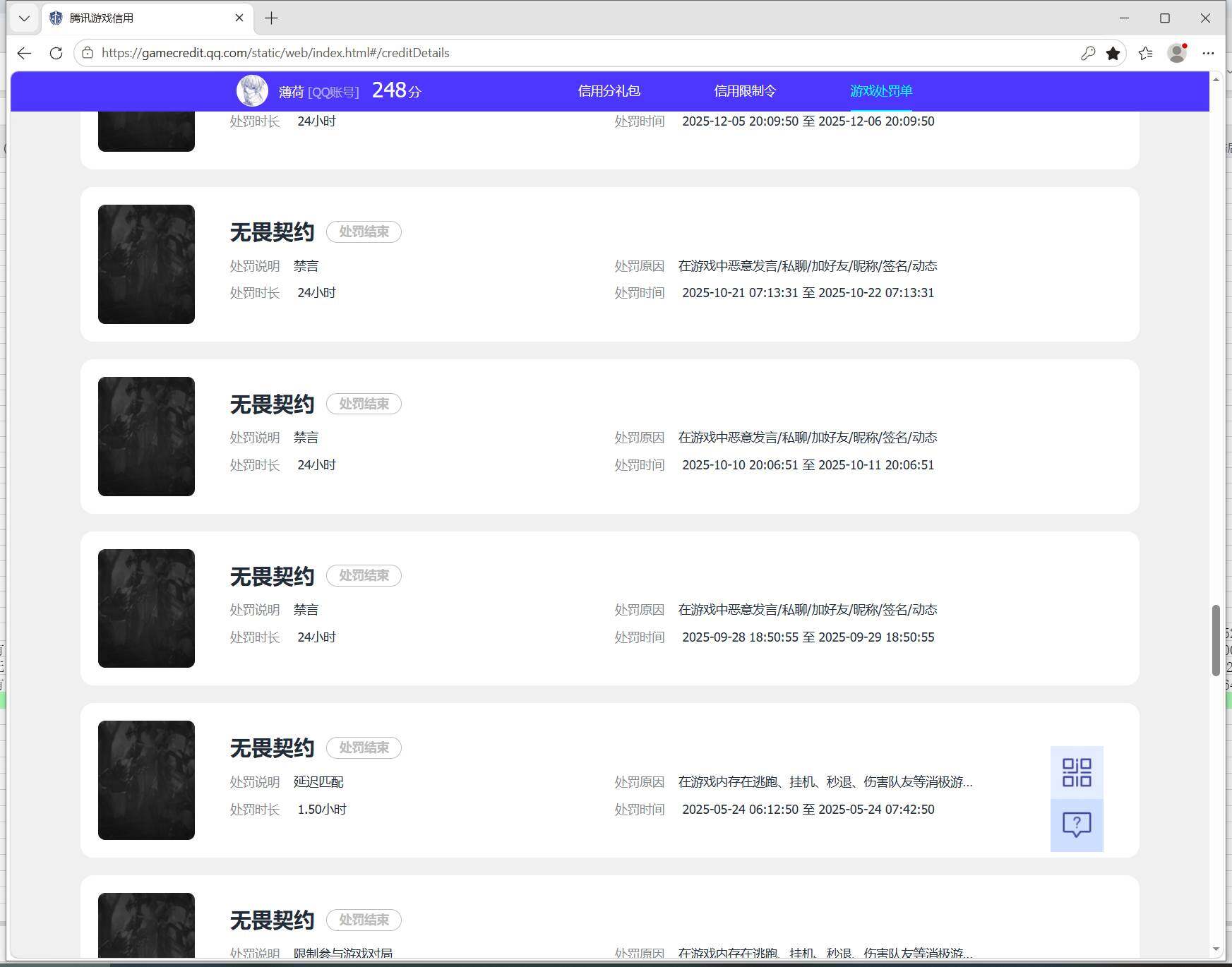
Task: Reload the current page
Action: pyautogui.click(x=56, y=53)
